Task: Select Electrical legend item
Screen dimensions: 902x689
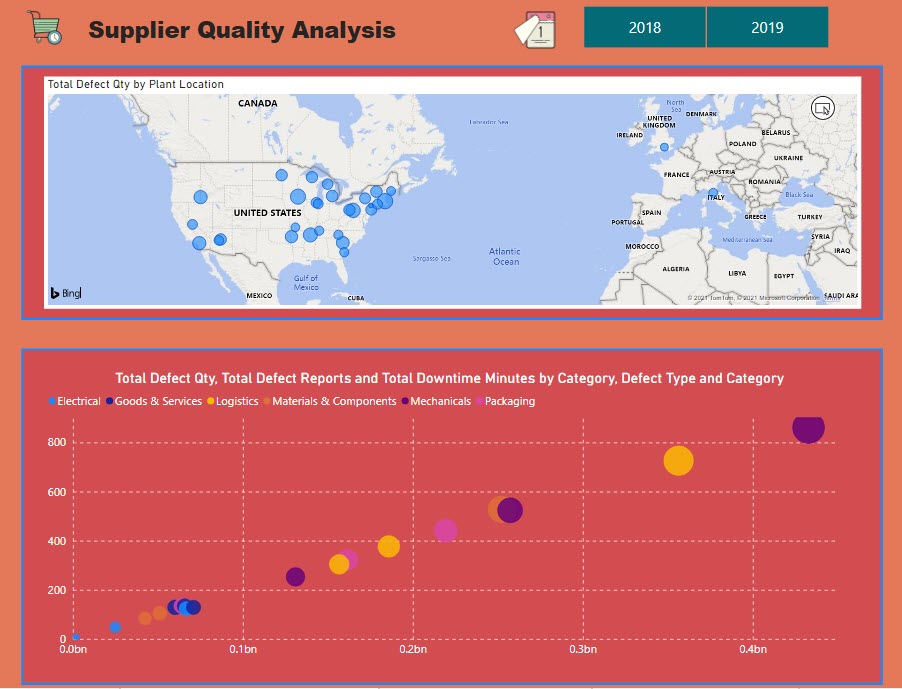Action: point(74,401)
